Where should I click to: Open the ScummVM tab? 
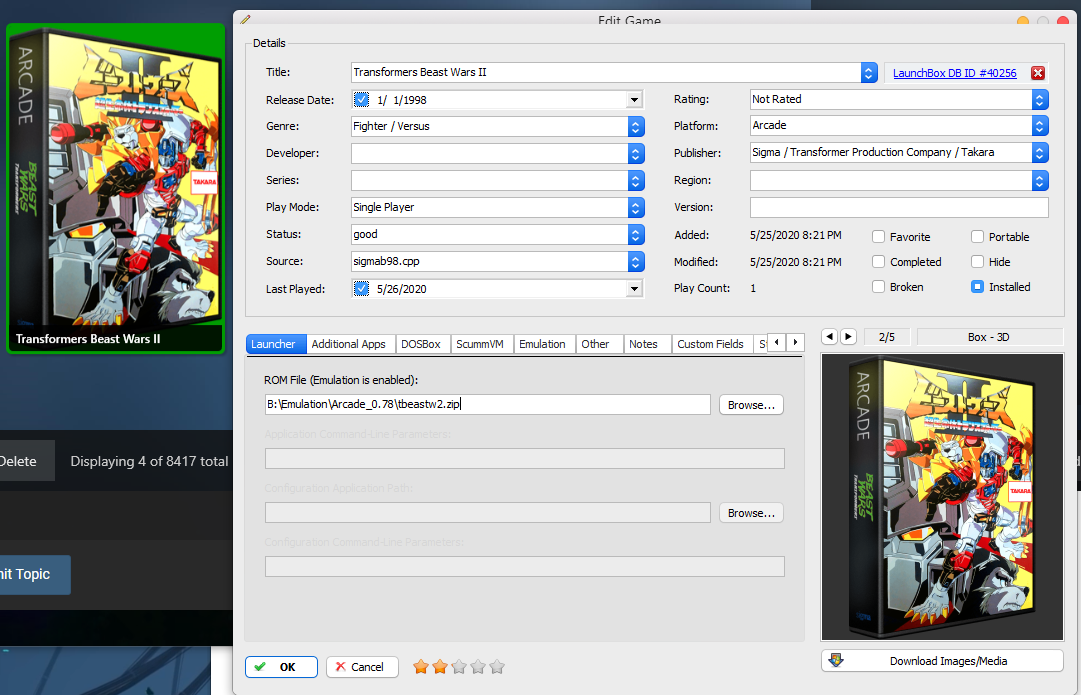(x=482, y=343)
